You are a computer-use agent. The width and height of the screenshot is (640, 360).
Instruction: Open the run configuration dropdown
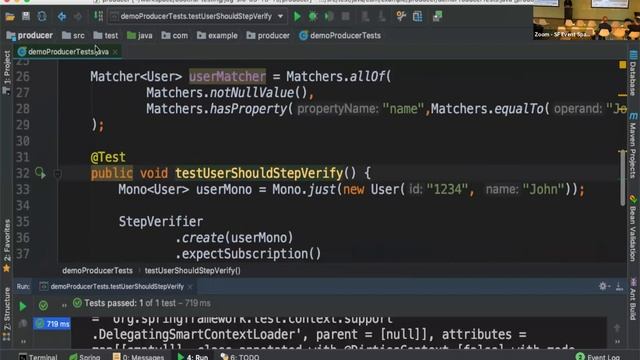click(x=197, y=17)
